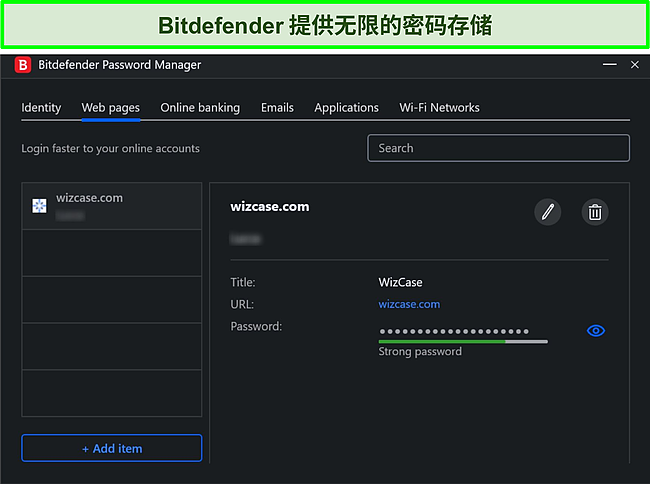Image resolution: width=650 pixels, height=484 pixels.
Task: Delete the entry with the trash icon
Action: coord(595,212)
